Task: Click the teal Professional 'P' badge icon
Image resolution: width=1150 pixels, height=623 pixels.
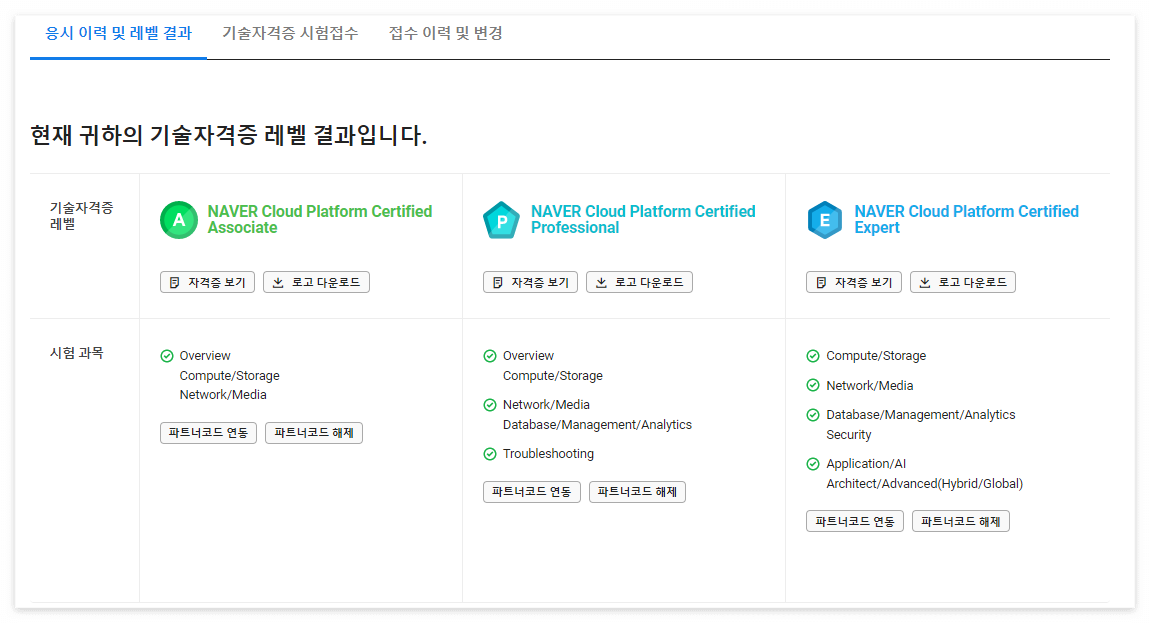Action: (x=502, y=219)
